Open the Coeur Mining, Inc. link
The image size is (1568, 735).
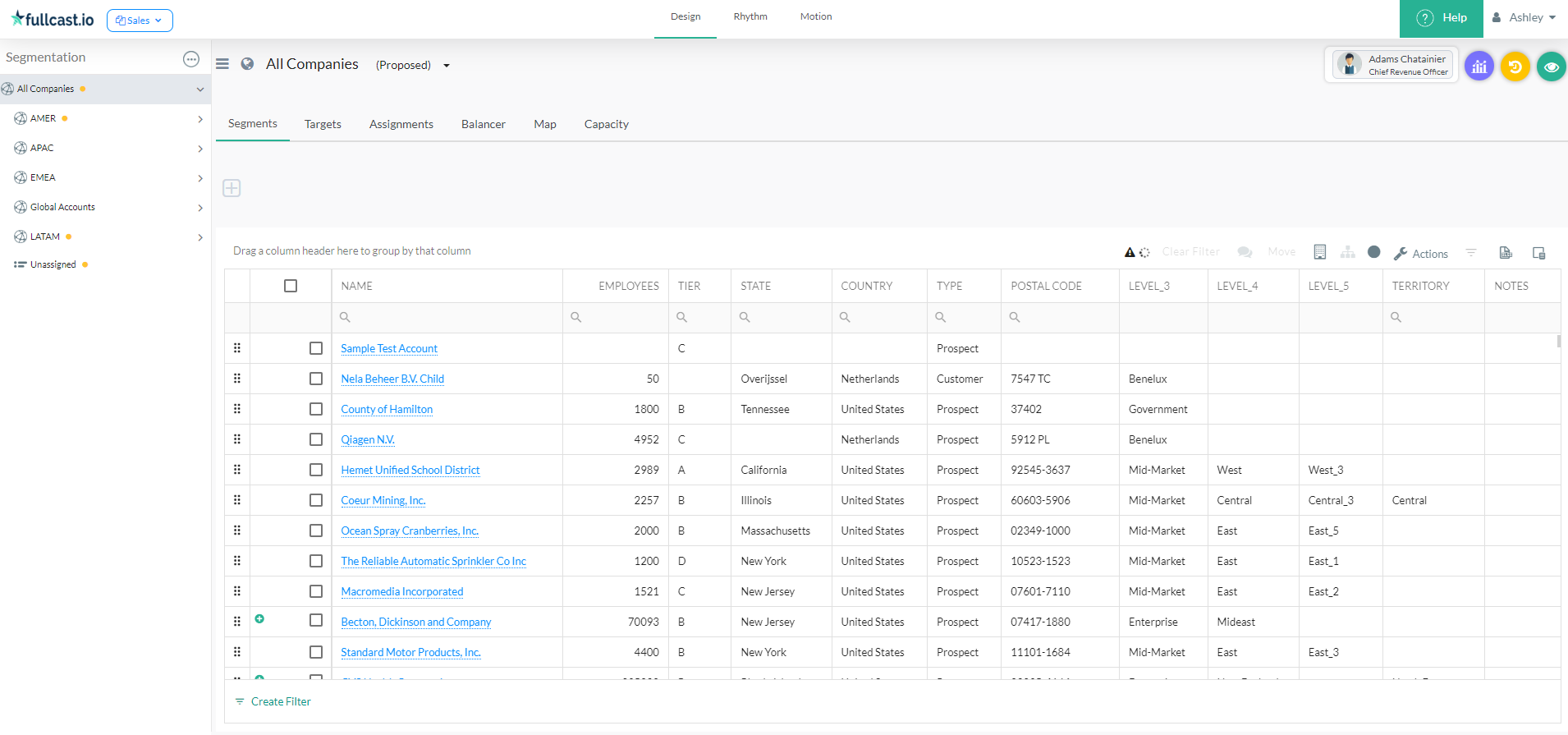(383, 500)
